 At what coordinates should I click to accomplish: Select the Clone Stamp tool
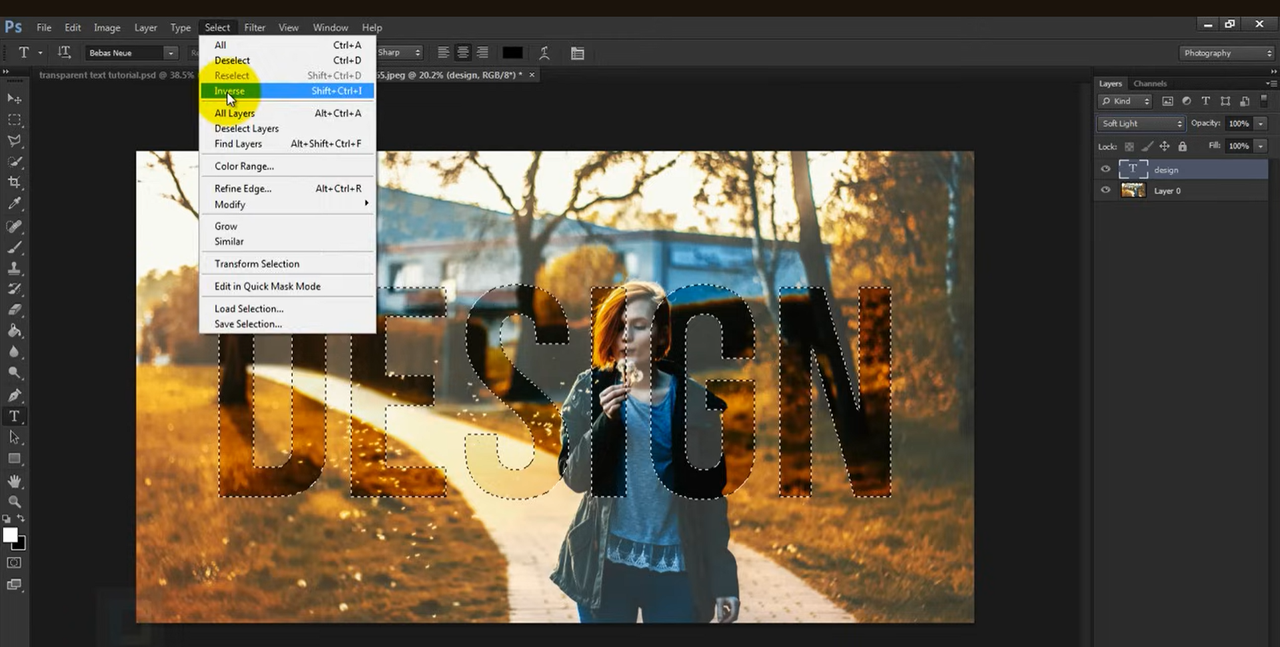click(x=14, y=268)
